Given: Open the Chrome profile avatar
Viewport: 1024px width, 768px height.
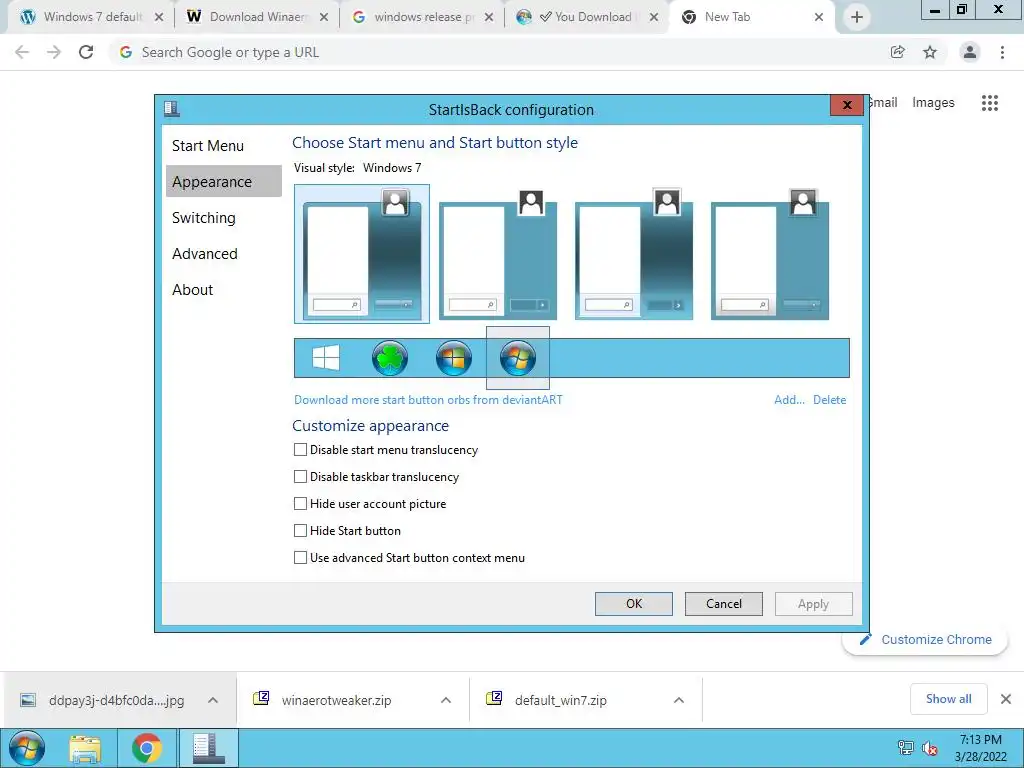Looking at the screenshot, I should click(x=970, y=52).
